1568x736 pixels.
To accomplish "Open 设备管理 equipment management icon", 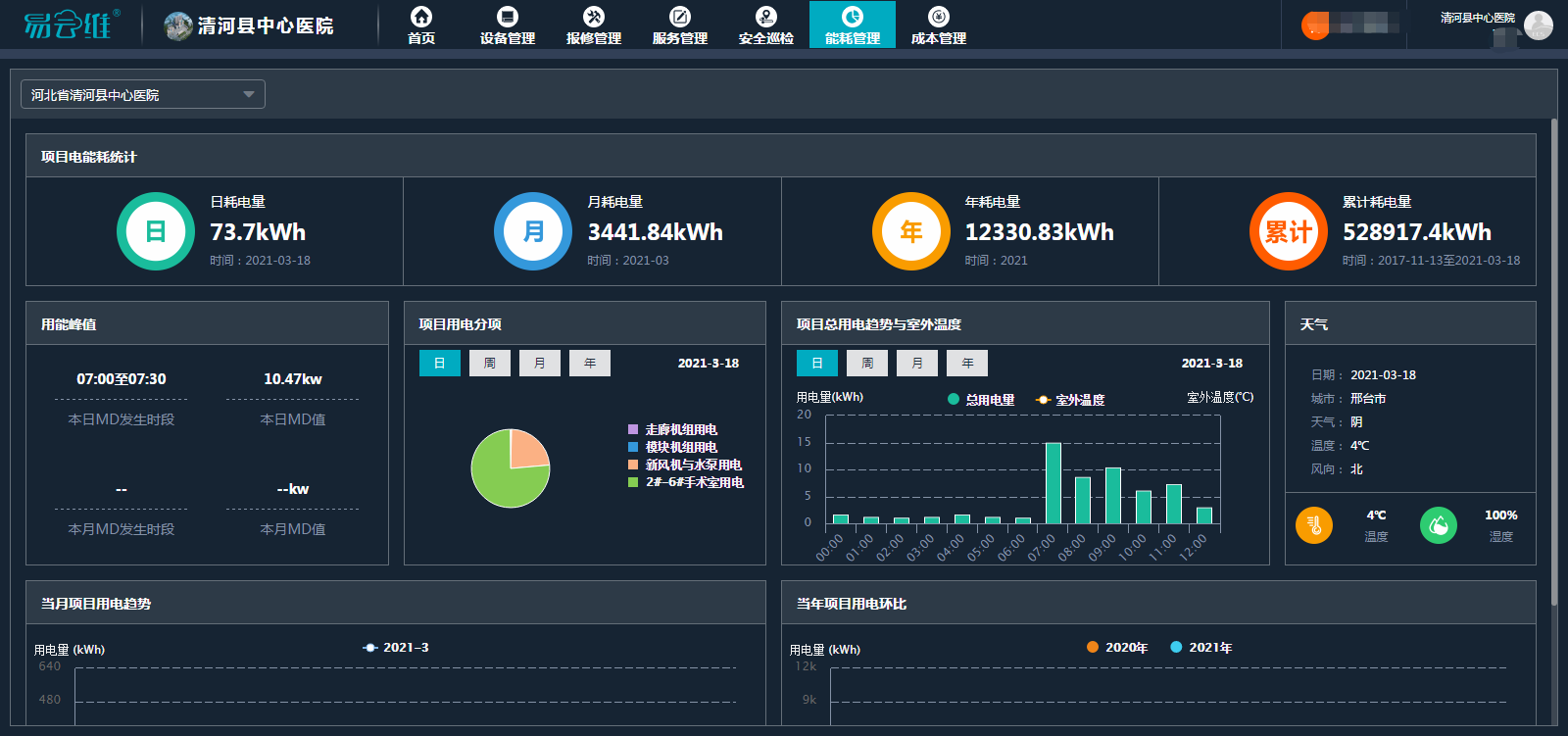I will tap(507, 18).
